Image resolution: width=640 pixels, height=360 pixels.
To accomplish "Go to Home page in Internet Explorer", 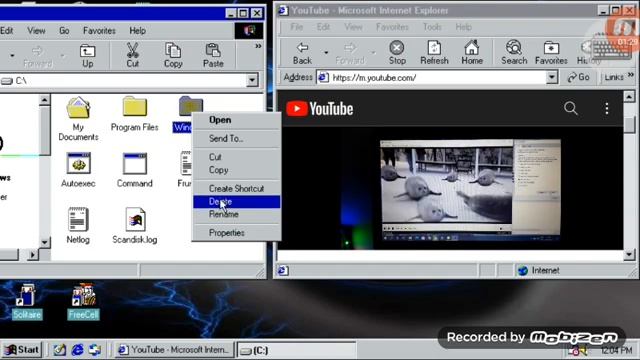I will pos(472,53).
